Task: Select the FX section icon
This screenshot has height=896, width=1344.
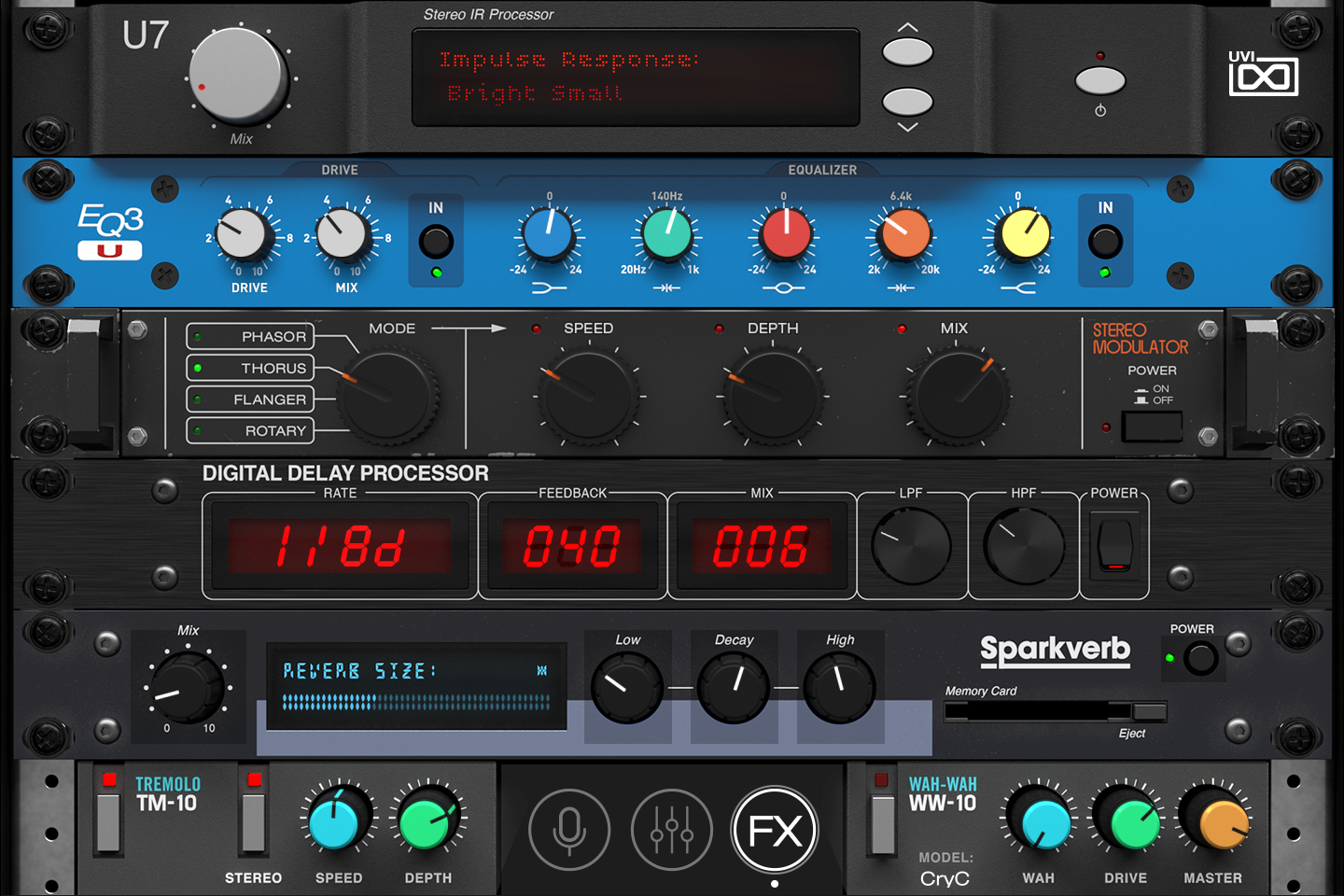Action: [774, 829]
